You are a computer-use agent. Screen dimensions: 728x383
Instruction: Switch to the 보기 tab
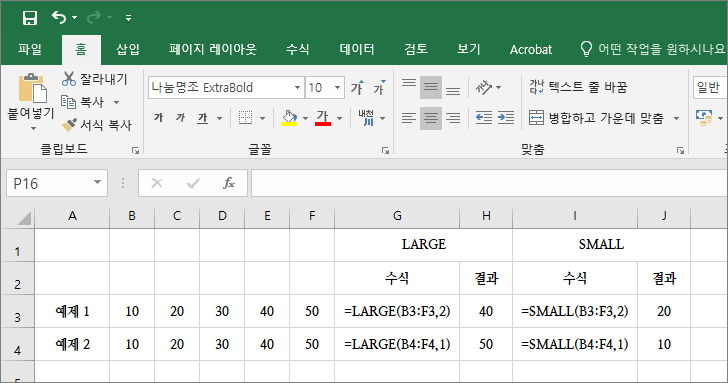click(468, 49)
